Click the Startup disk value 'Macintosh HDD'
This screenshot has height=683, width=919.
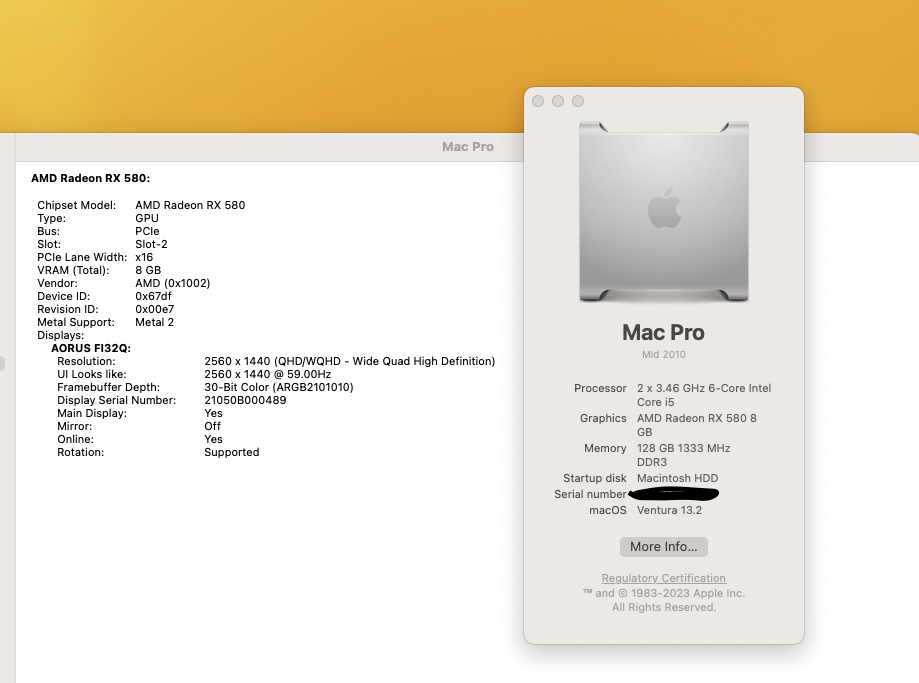[678, 478]
